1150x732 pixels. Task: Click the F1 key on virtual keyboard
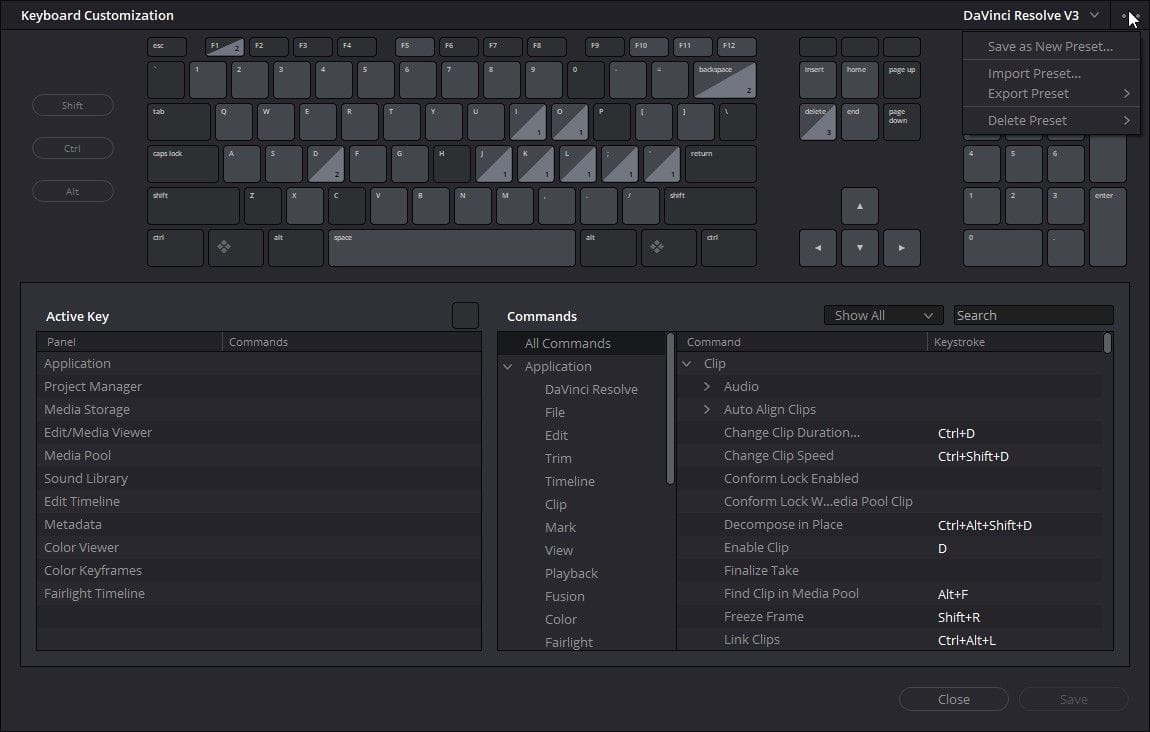(x=224, y=47)
